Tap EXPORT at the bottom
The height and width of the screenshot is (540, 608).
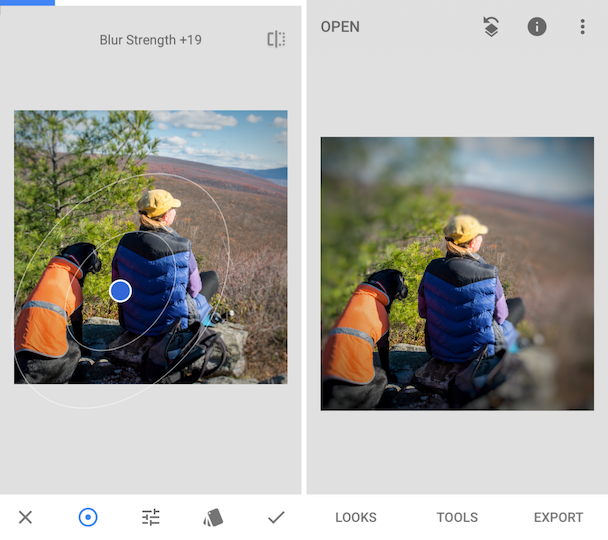pyautogui.click(x=558, y=518)
